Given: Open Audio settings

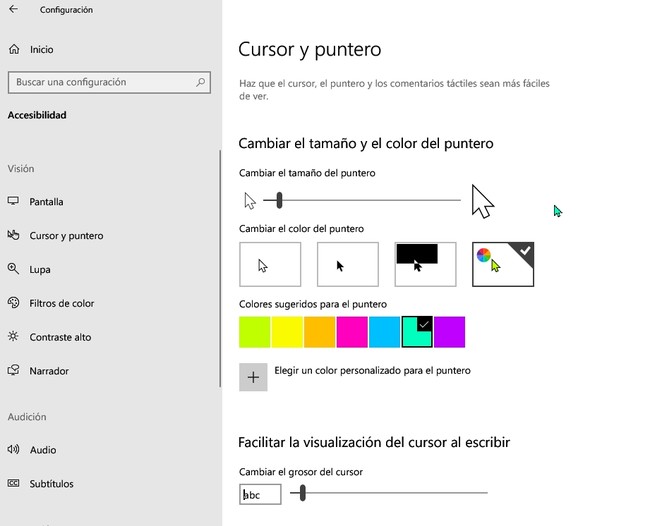Looking at the screenshot, I should pos(43,450).
